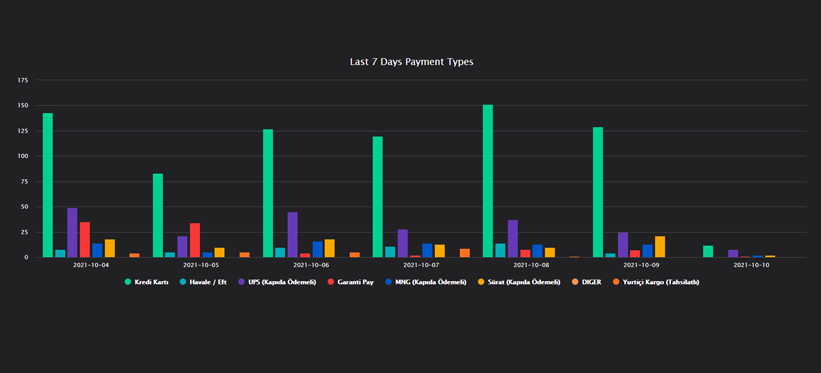Select the yellow Sürat bar for 2021-10-04
Image resolution: width=821 pixels, height=373 pixels.
point(110,248)
